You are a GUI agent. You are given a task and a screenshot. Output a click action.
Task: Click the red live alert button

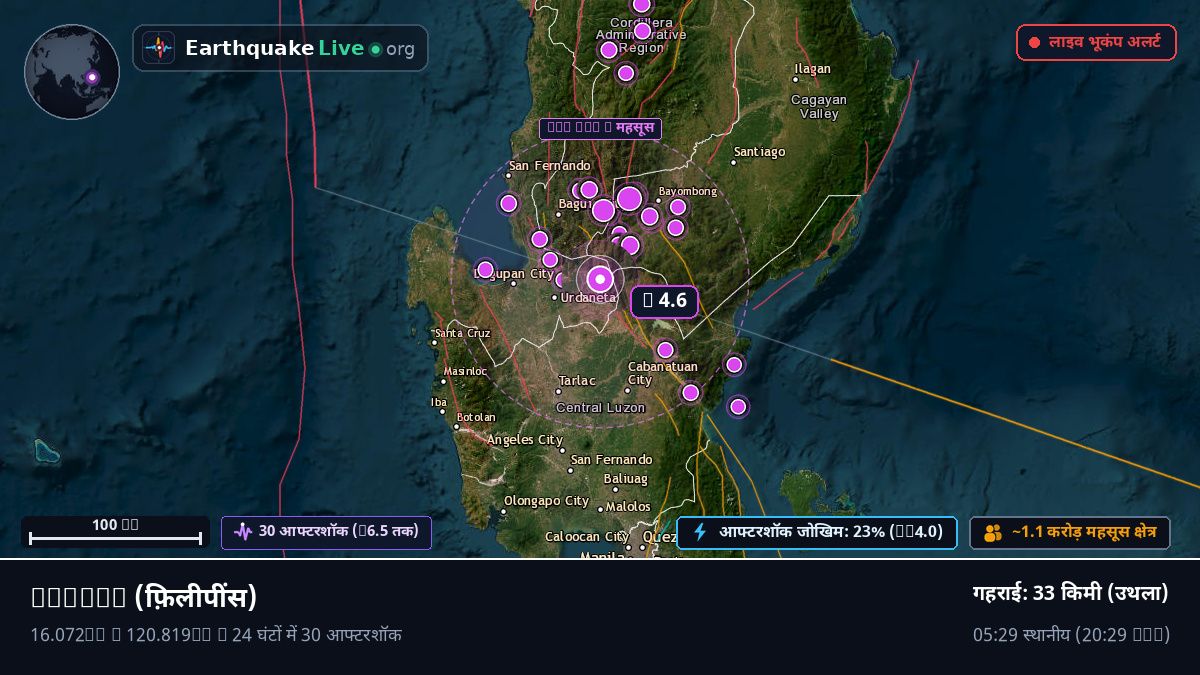(1096, 42)
